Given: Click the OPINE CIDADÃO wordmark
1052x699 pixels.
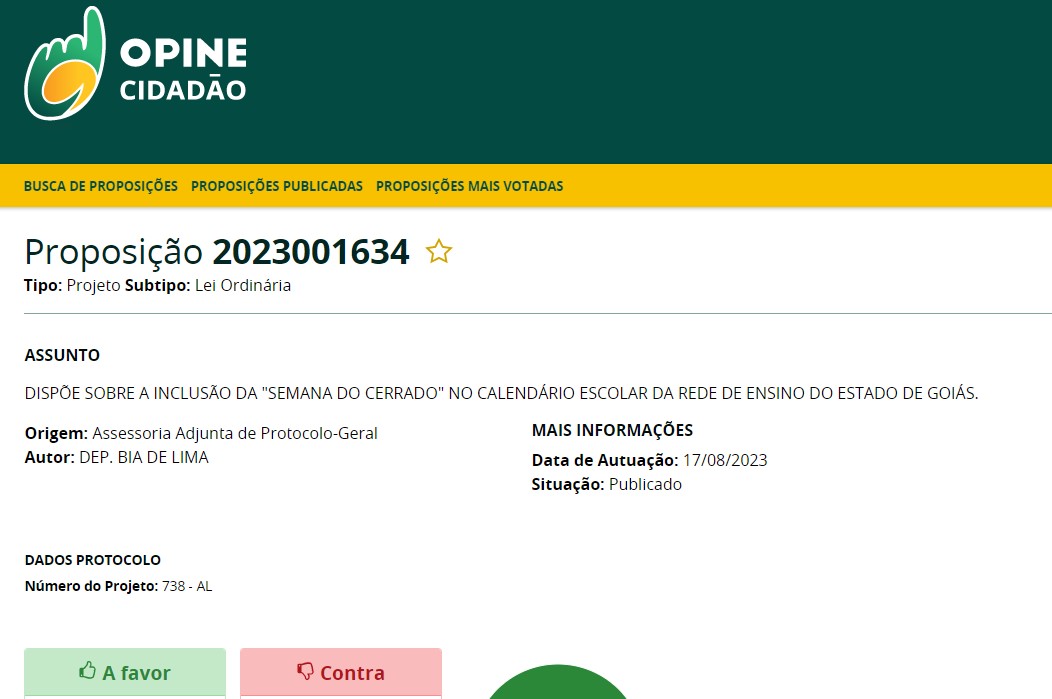Looking at the screenshot, I should (183, 66).
